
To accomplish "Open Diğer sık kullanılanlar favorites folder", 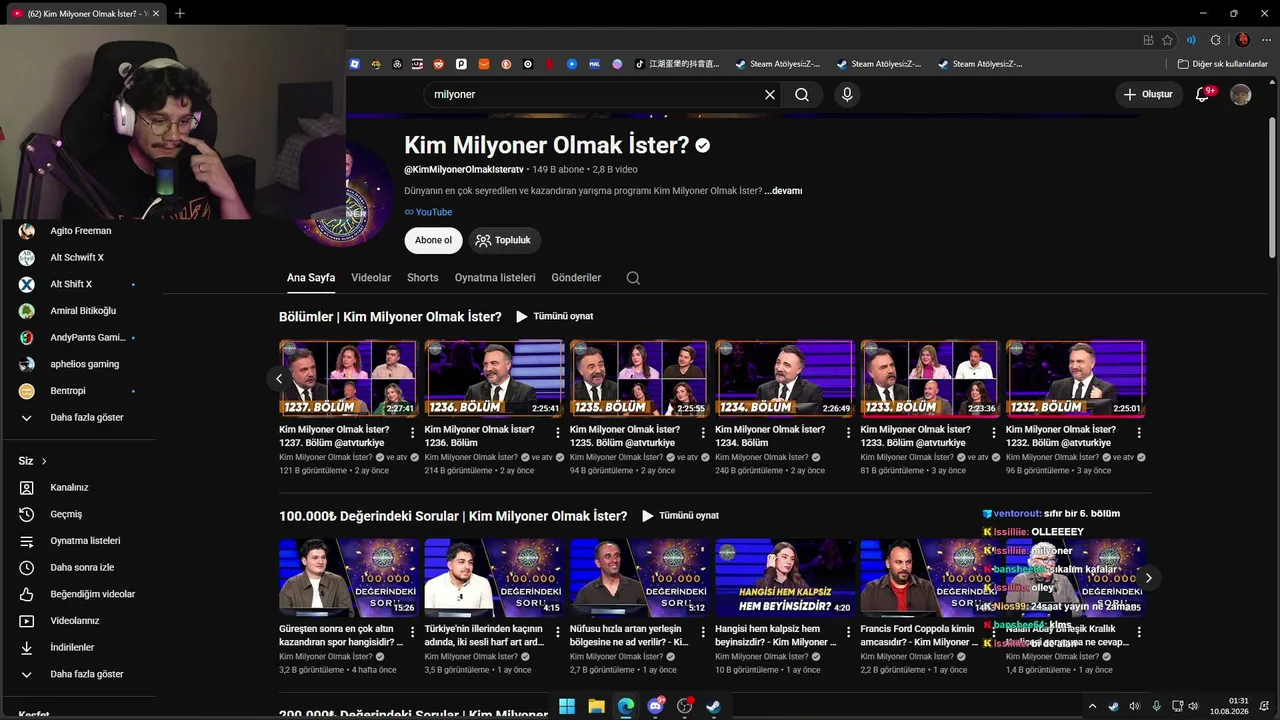I will tap(1222, 64).
